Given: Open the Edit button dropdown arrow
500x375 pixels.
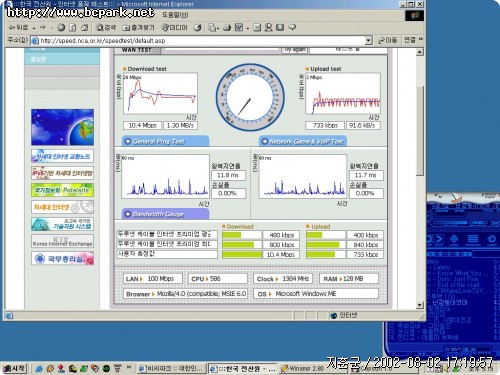Looking at the screenshot, I should (x=248, y=28).
